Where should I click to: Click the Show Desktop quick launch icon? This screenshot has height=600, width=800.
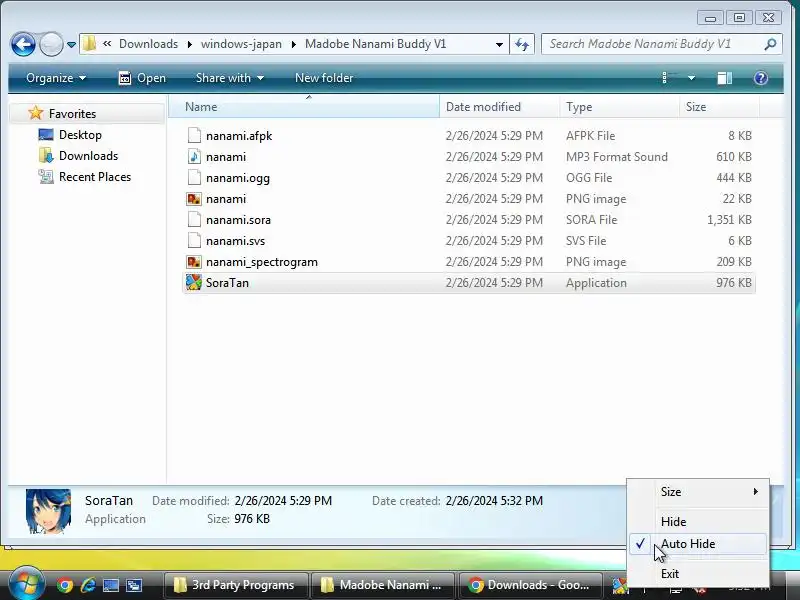coord(111,585)
